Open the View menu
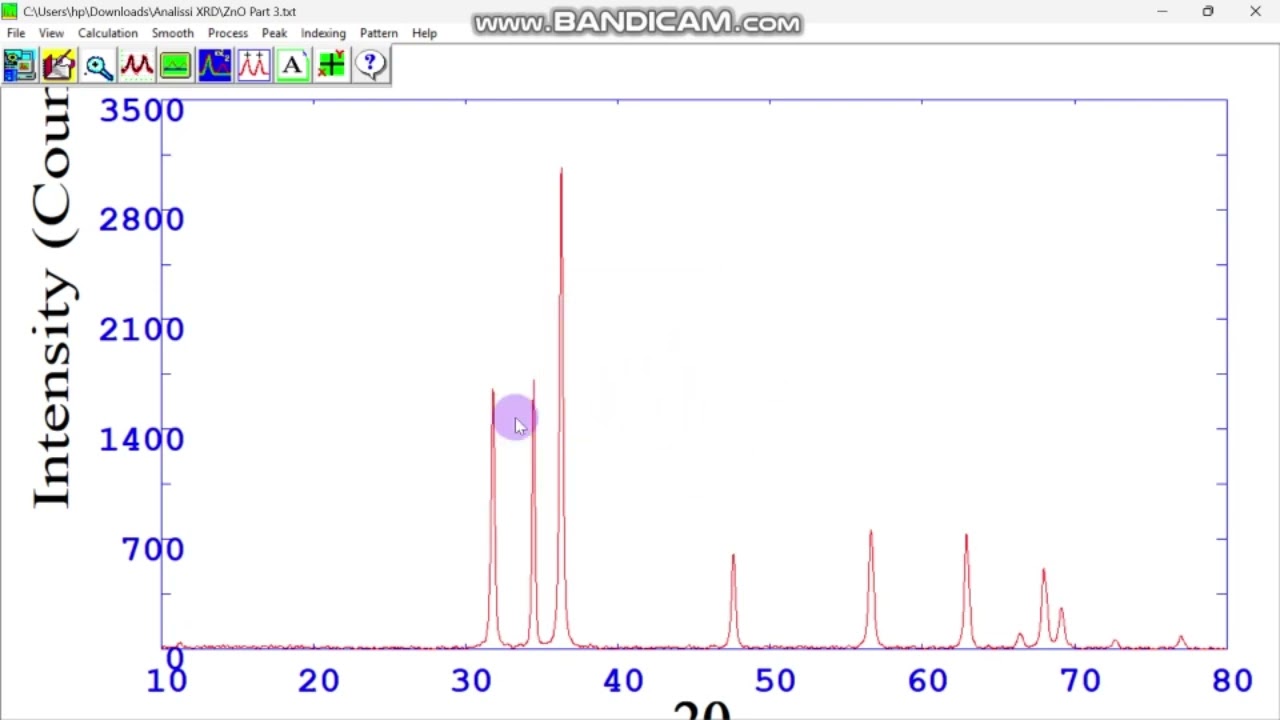 coord(51,33)
